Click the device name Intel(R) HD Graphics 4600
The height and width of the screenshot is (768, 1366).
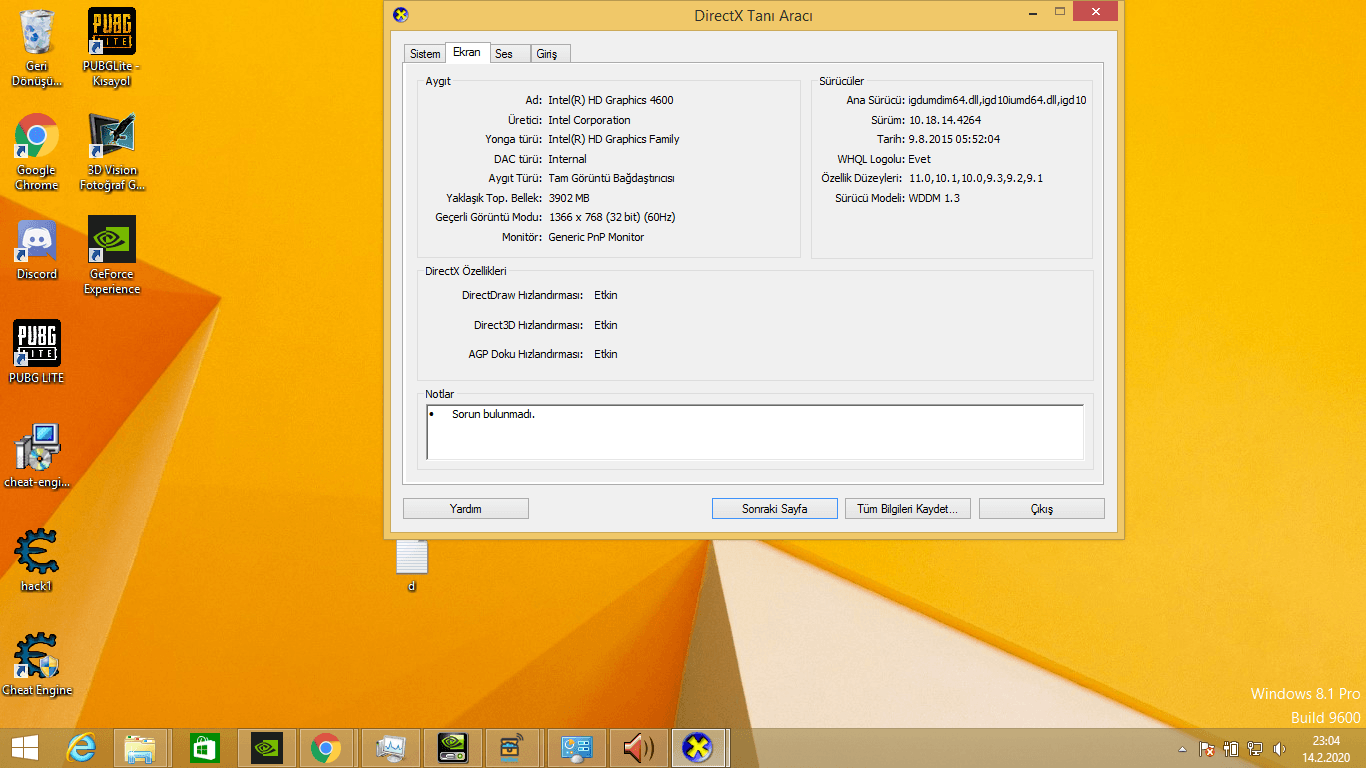pos(611,100)
